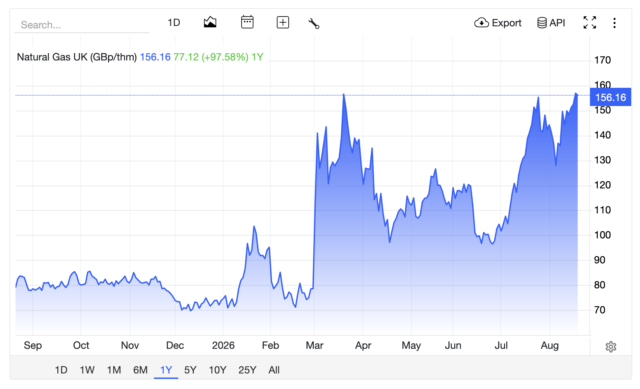Select the 25Y time range
The width and height of the screenshot is (640, 389).
pyautogui.click(x=247, y=370)
